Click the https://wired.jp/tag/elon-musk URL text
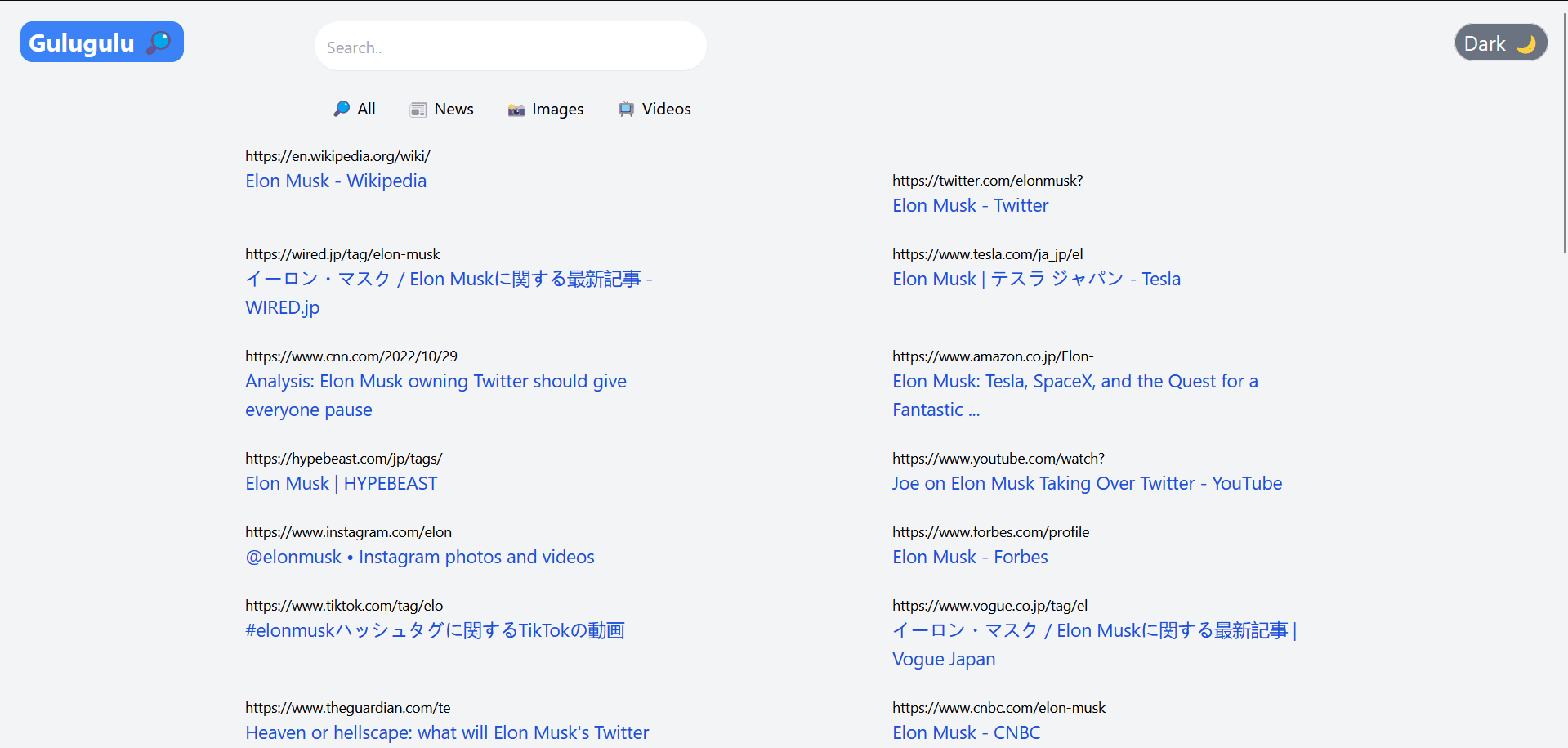This screenshot has width=1568, height=748. (342, 253)
